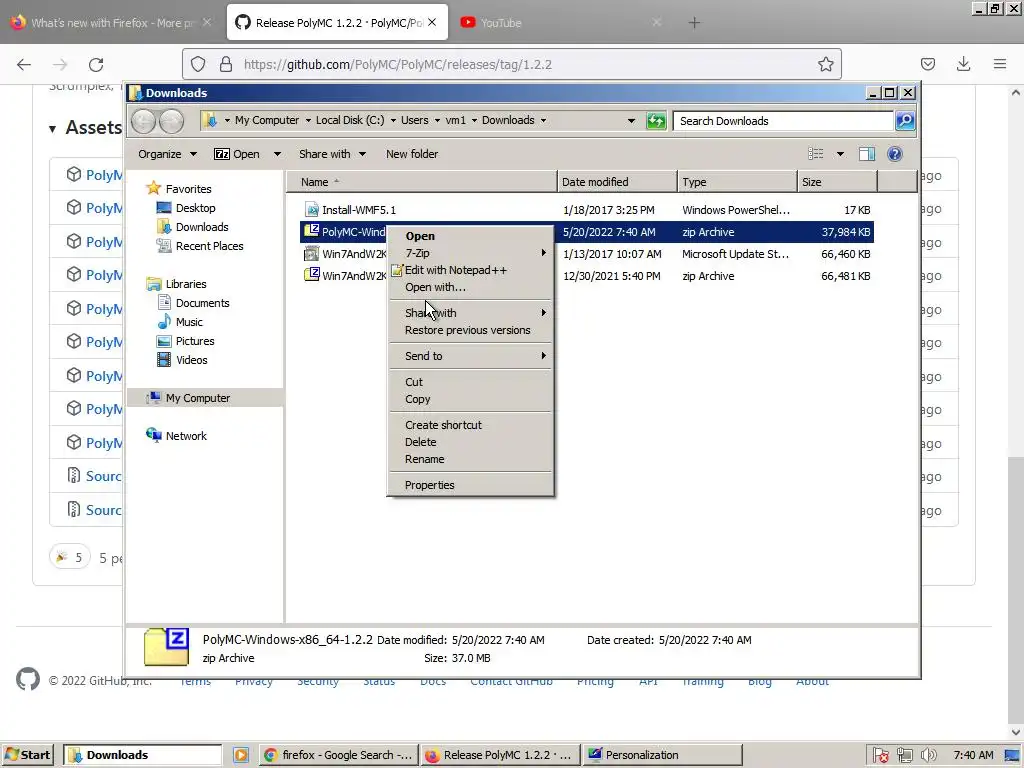The height and width of the screenshot is (768, 1024).
Task: Sort by Name column header
Action: click(x=422, y=182)
